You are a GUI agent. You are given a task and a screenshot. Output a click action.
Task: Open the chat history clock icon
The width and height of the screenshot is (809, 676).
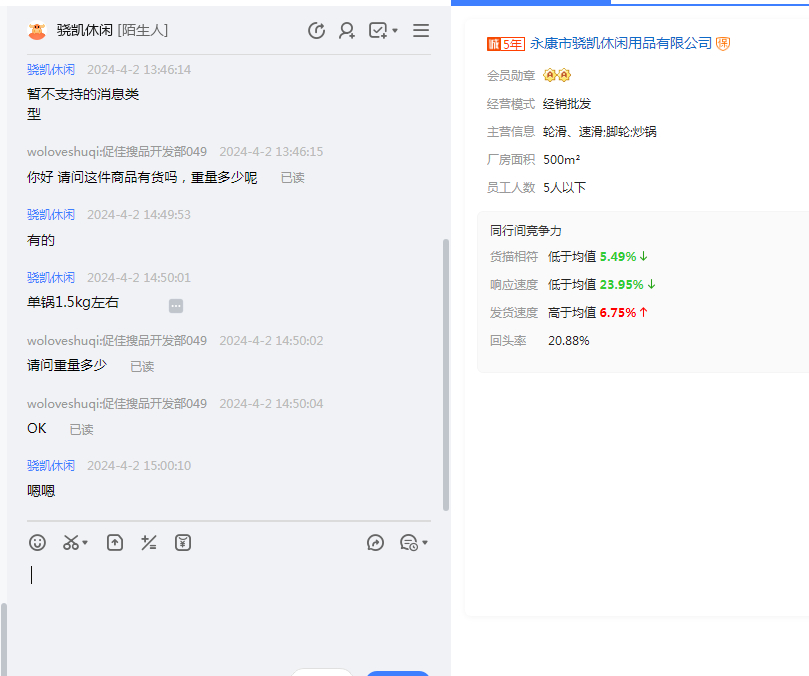[x=408, y=543]
